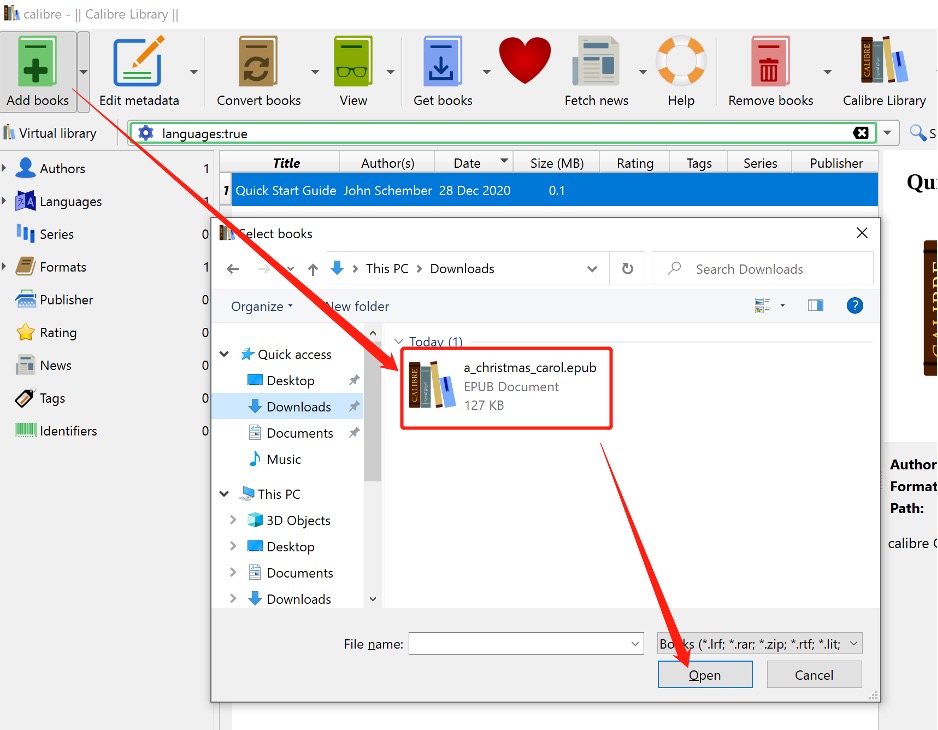Toggle the preview pane icon in dialog
This screenshot has height=730, width=938.
(815, 306)
